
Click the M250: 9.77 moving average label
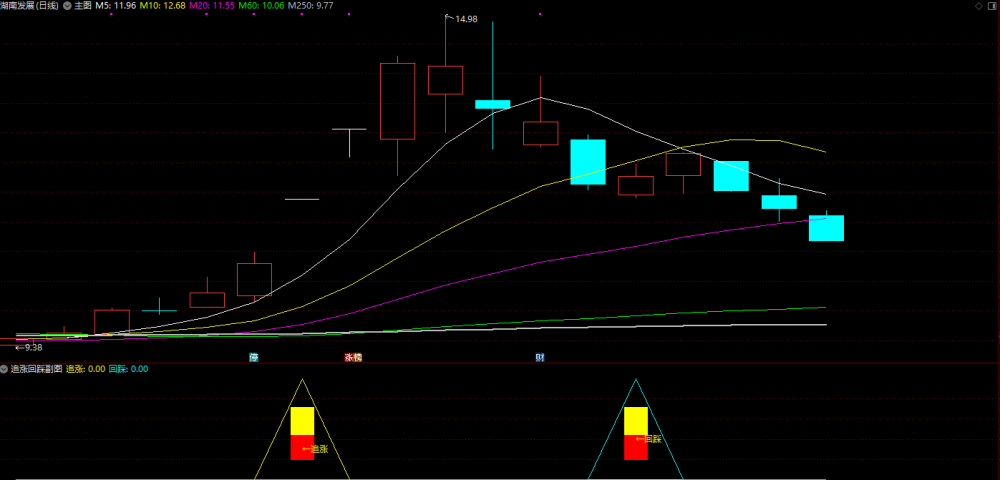pos(311,6)
